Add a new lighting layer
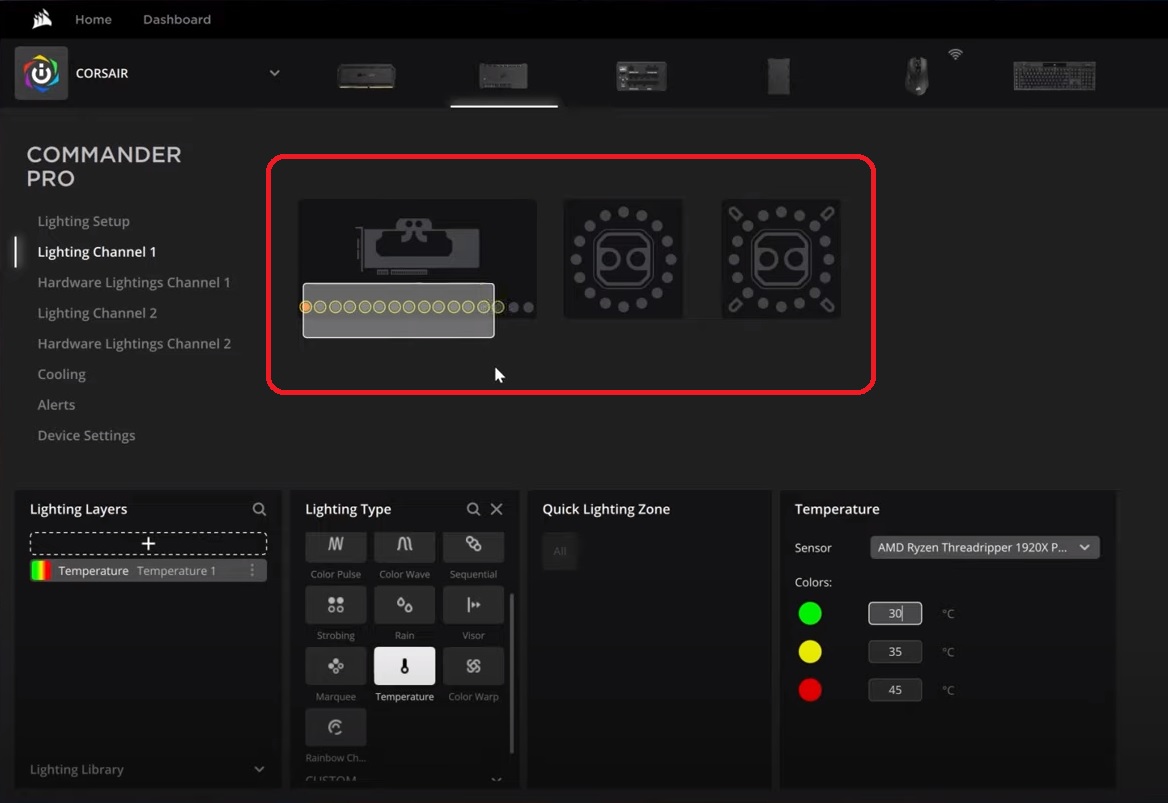Viewport: 1168px width, 803px height. (x=148, y=543)
